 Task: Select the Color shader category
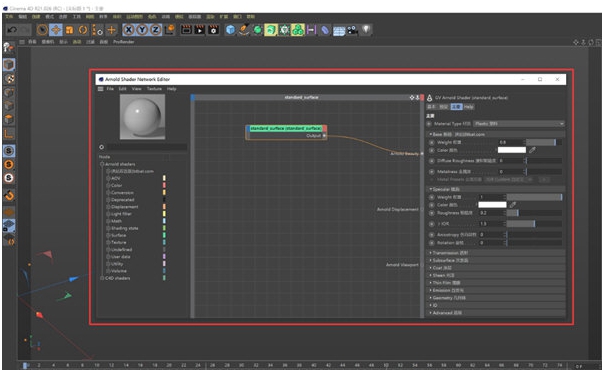point(117,185)
